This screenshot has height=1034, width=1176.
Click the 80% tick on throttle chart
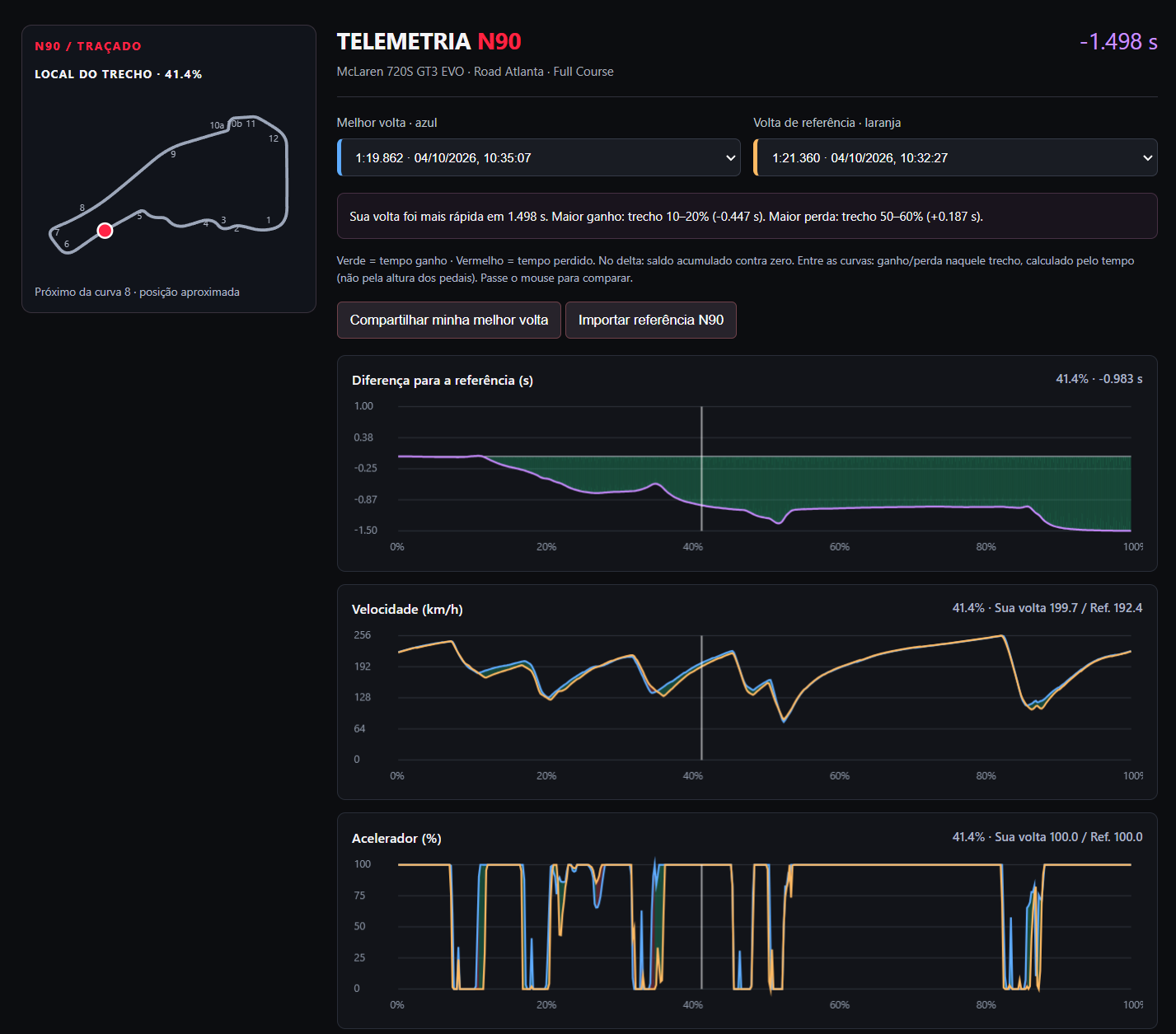coord(986,1005)
